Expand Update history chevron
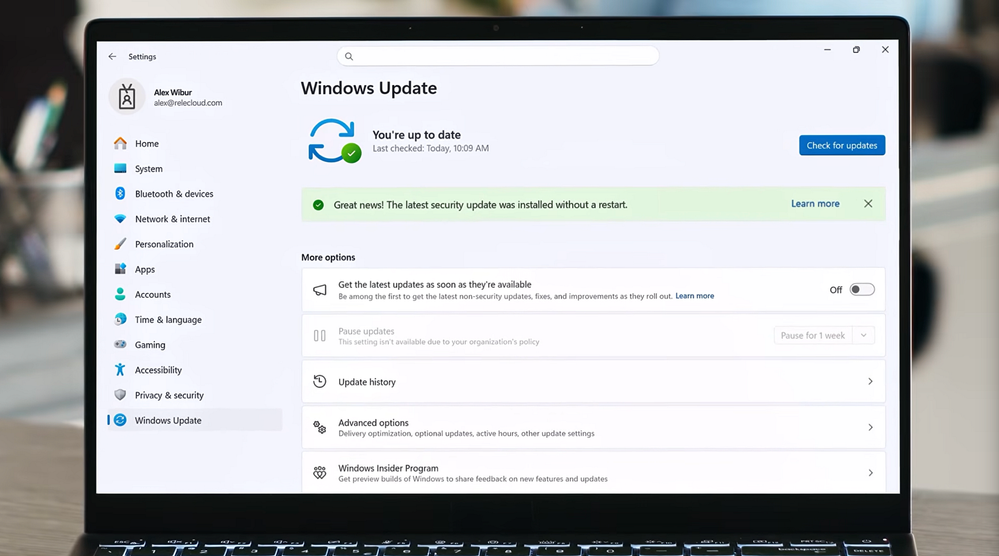The image size is (999, 556). click(870, 381)
